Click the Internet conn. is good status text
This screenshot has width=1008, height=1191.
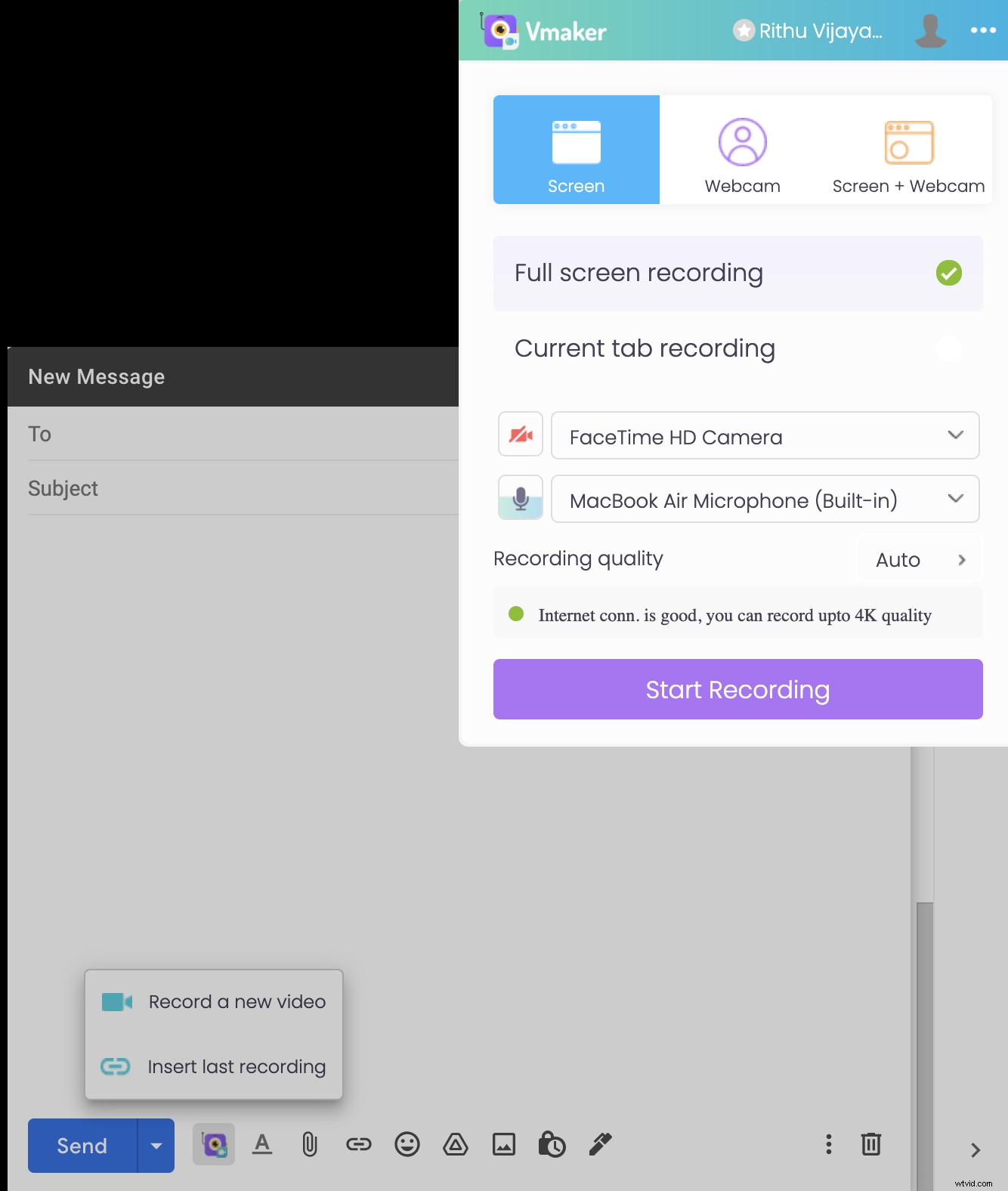coord(734,615)
